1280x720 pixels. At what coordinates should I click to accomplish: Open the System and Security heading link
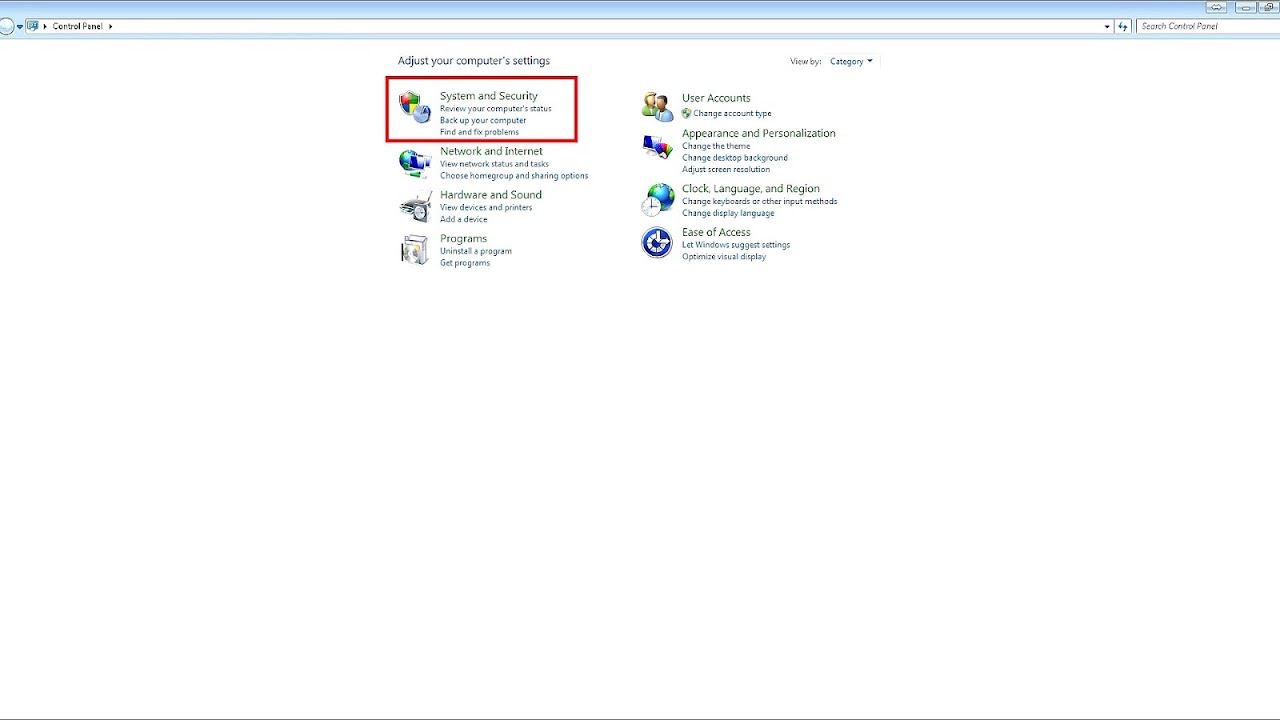[x=489, y=96]
